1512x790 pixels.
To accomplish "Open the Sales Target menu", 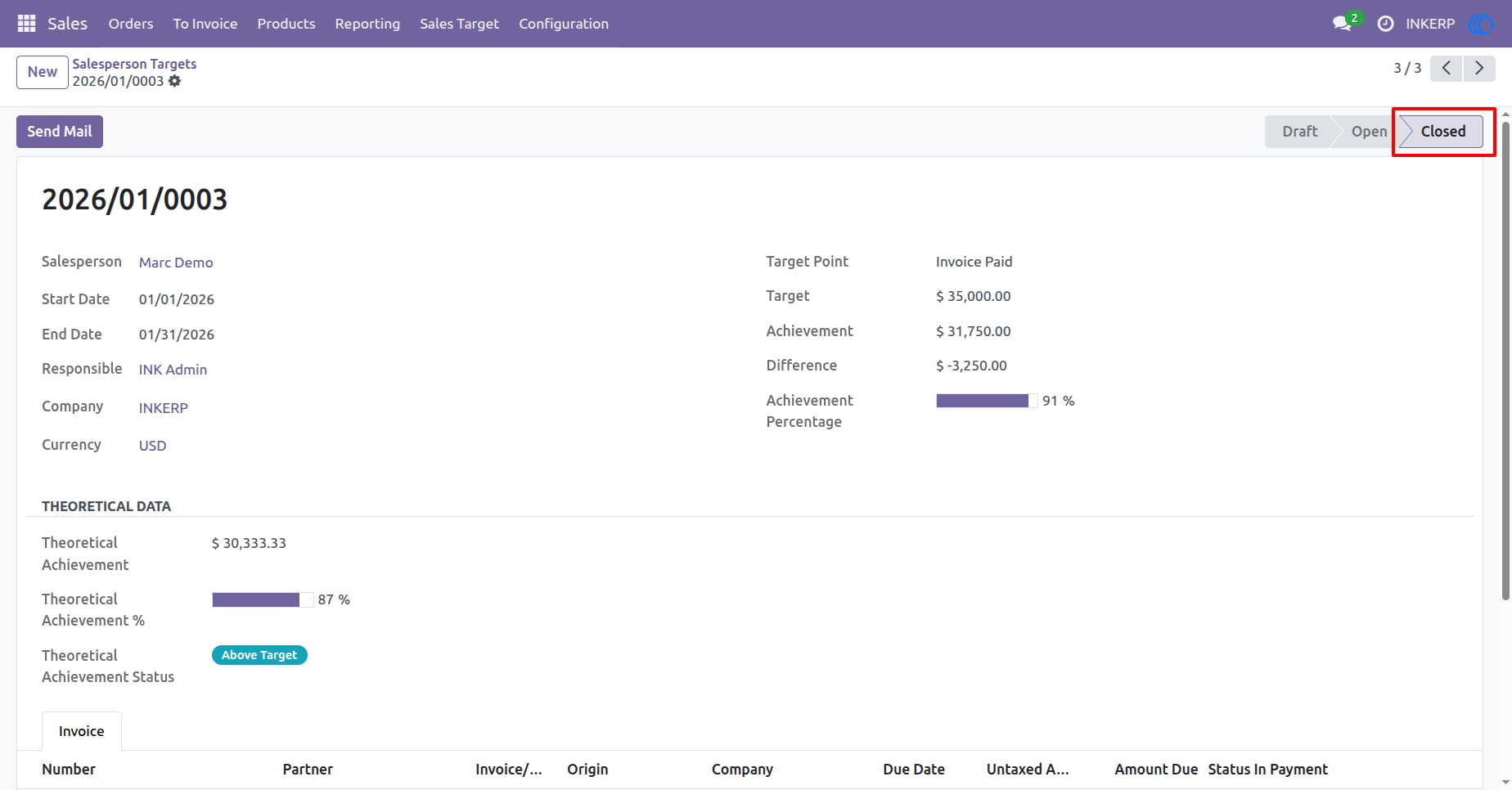I will click(459, 24).
